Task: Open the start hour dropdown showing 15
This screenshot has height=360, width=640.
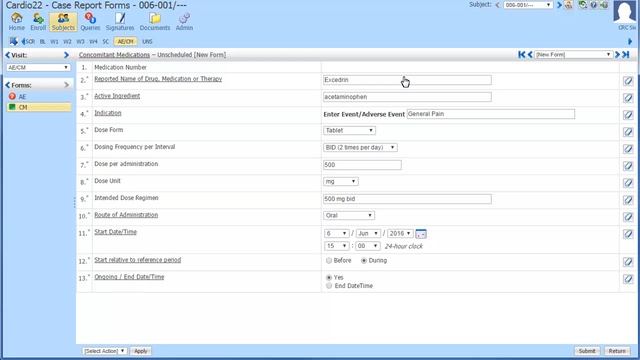Action: point(337,246)
